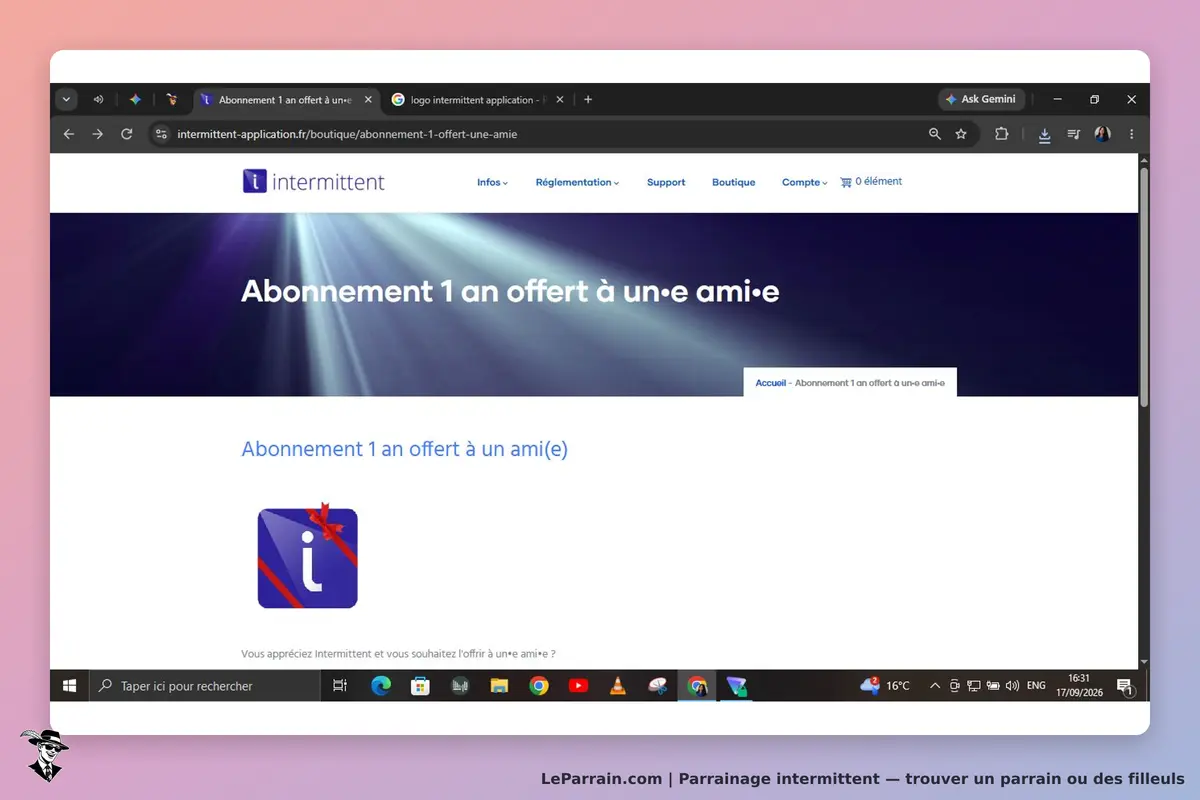This screenshot has height=800, width=1200.
Task: Open File Explorer from taskbar
Action: click(499, 686)
